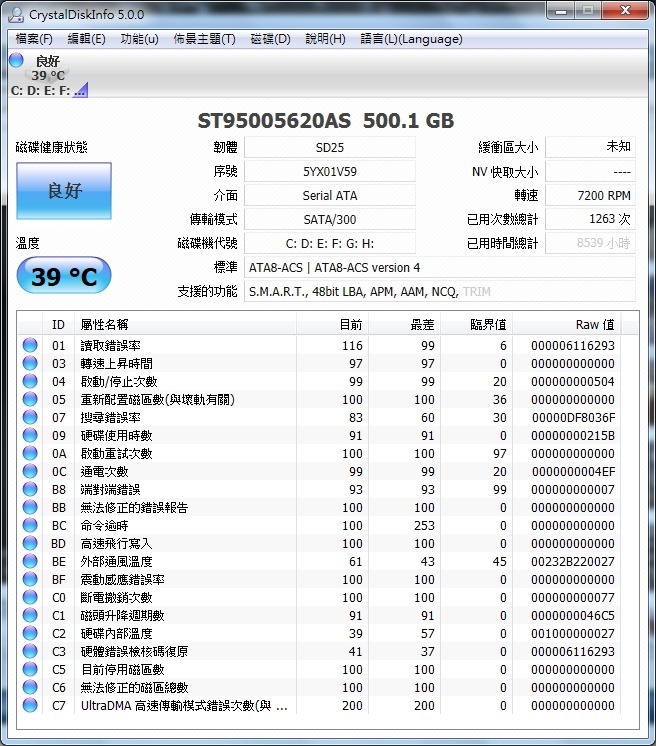This screenshot has height=746, width=656.
Task: Open the 功能(u) menu
Action: click(139, 39)
